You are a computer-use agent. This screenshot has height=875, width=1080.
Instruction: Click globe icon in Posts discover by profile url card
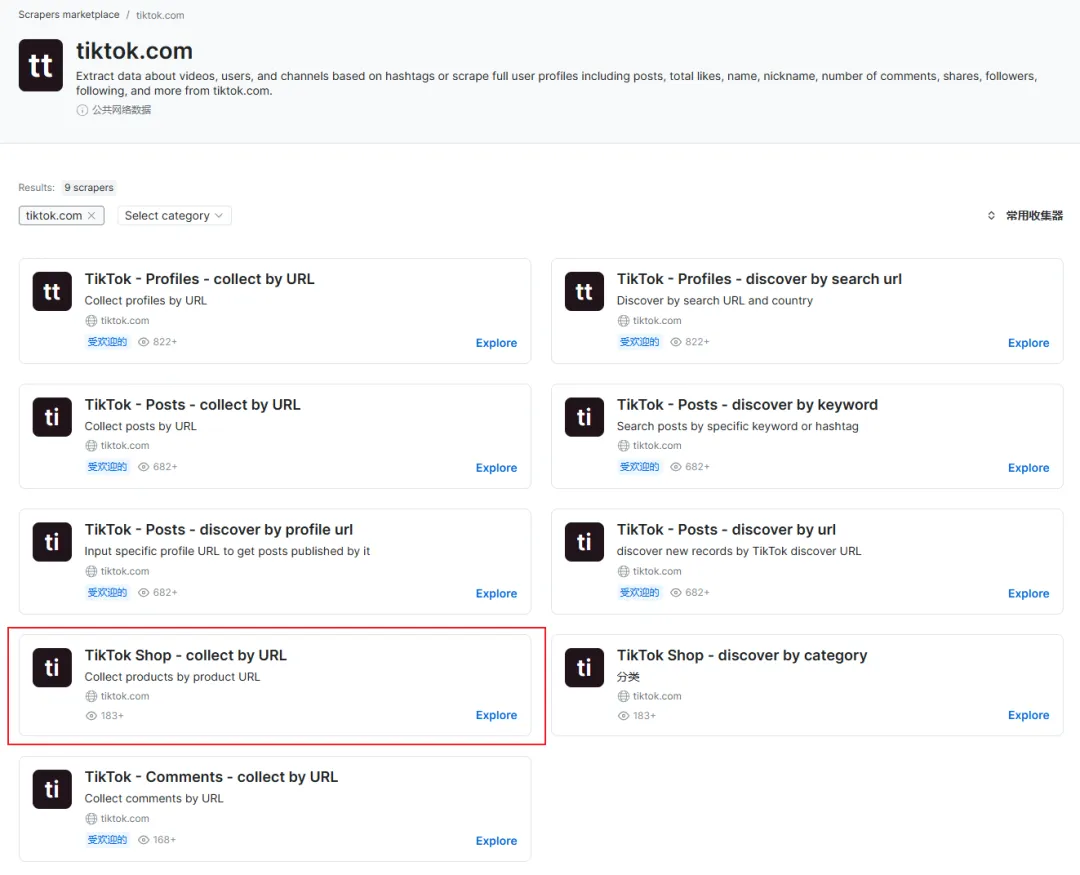click(91, 571)
